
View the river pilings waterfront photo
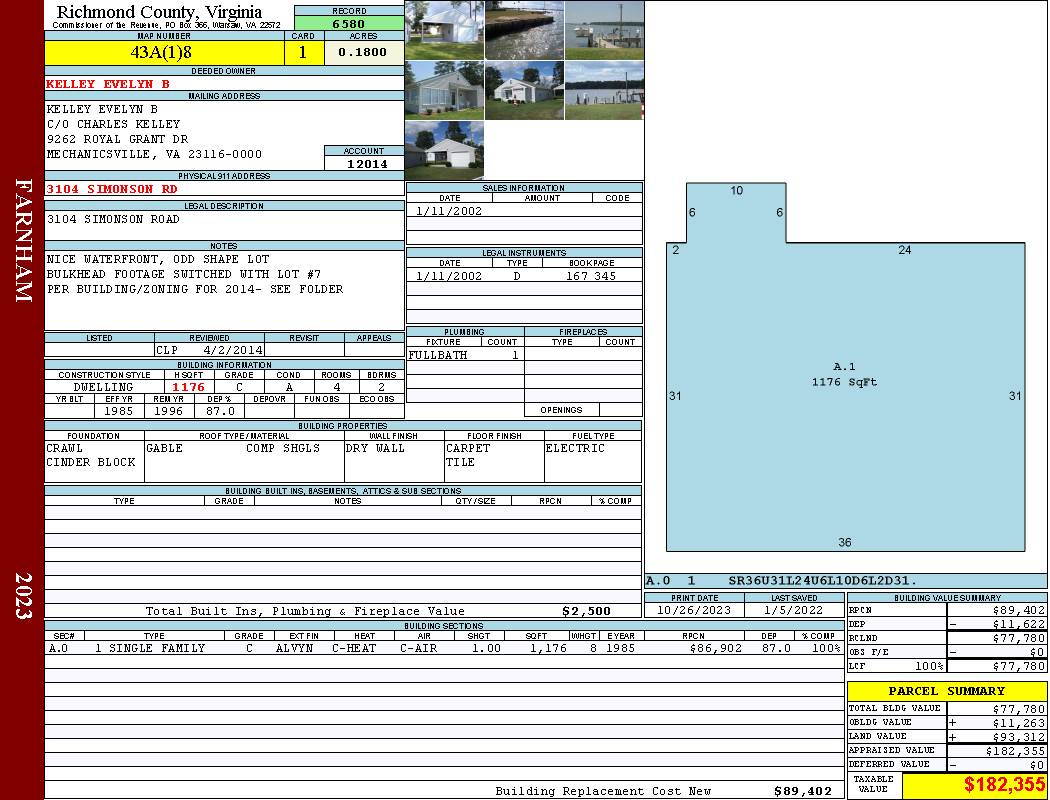tap(604, 90)
